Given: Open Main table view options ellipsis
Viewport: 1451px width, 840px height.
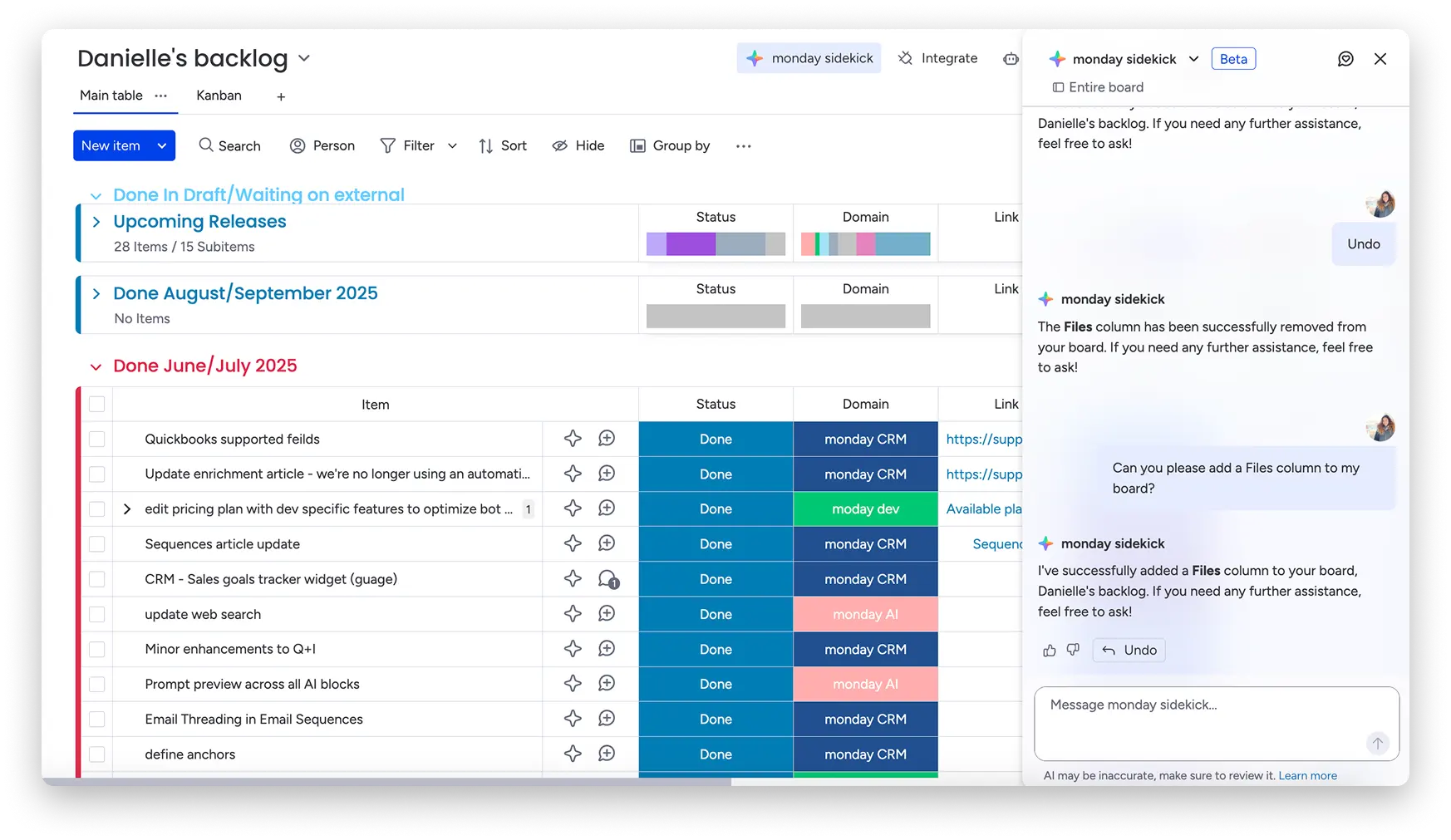Looking at the screenshot, I should click(x=161, y=96).
